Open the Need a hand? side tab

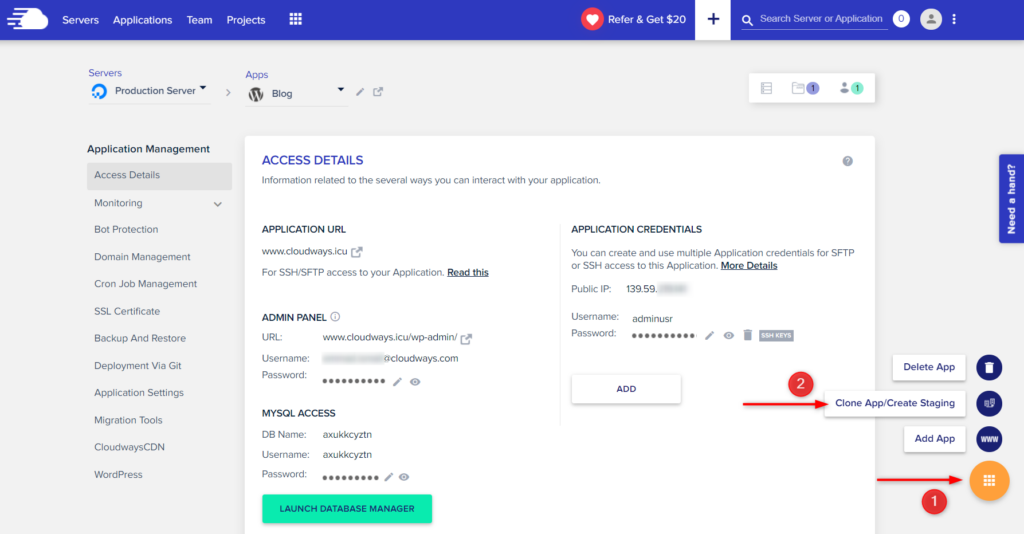click(1011, 198)
